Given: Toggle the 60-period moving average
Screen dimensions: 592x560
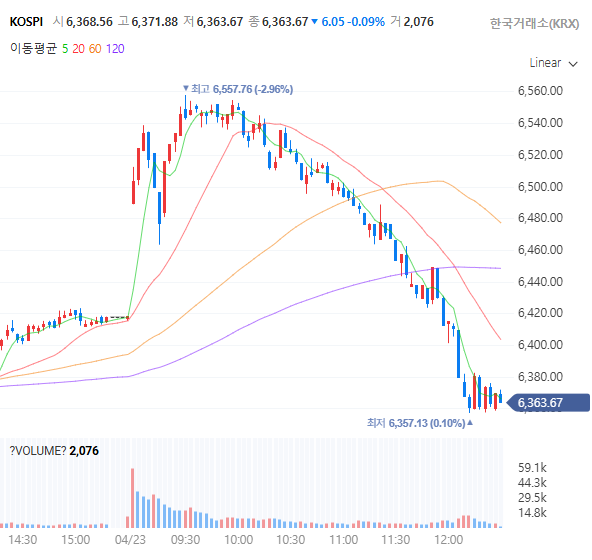Looking at the screenshot, I should click(95, 49).
